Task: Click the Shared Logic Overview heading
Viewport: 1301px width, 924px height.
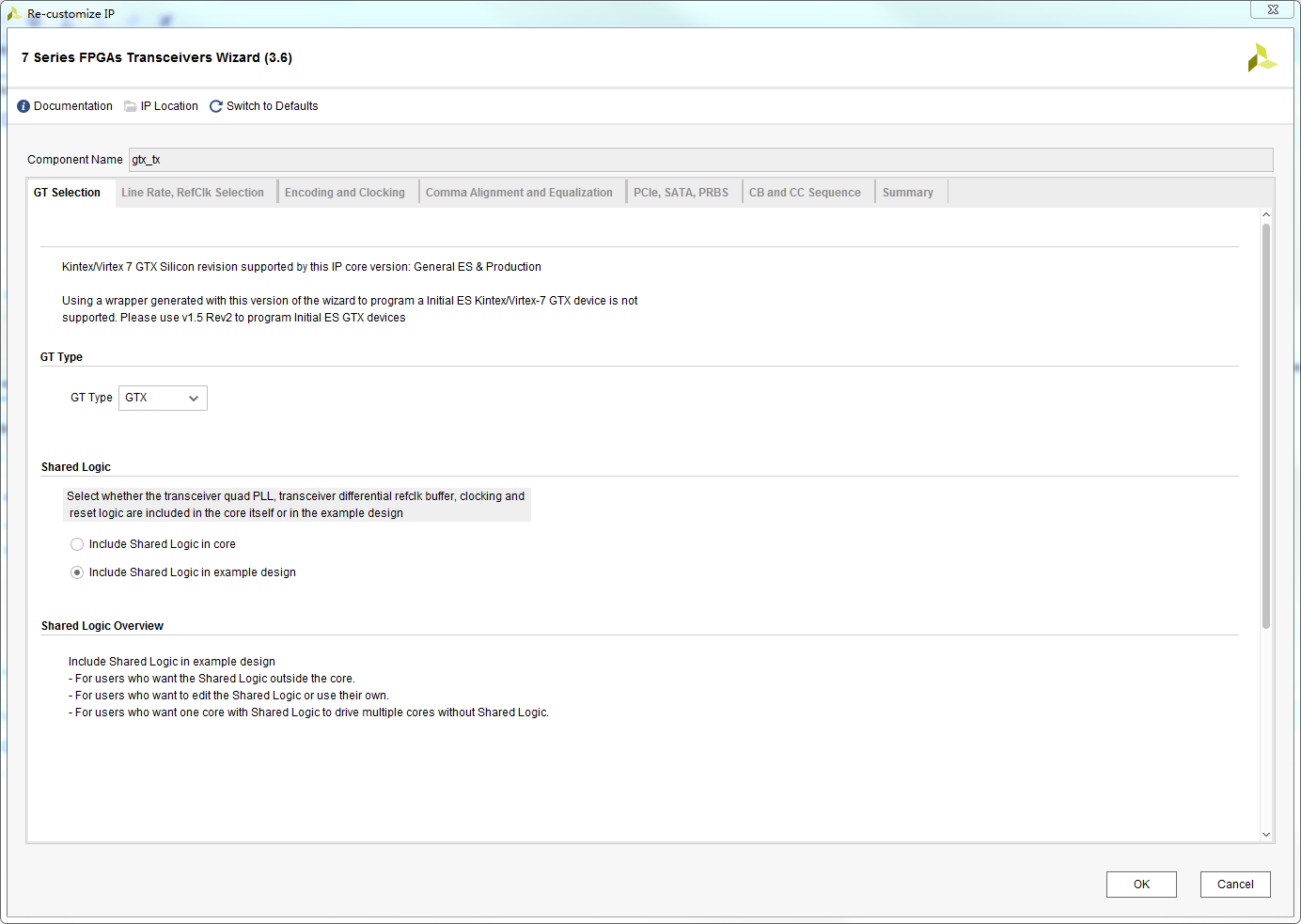Action: tap(102, 626)
